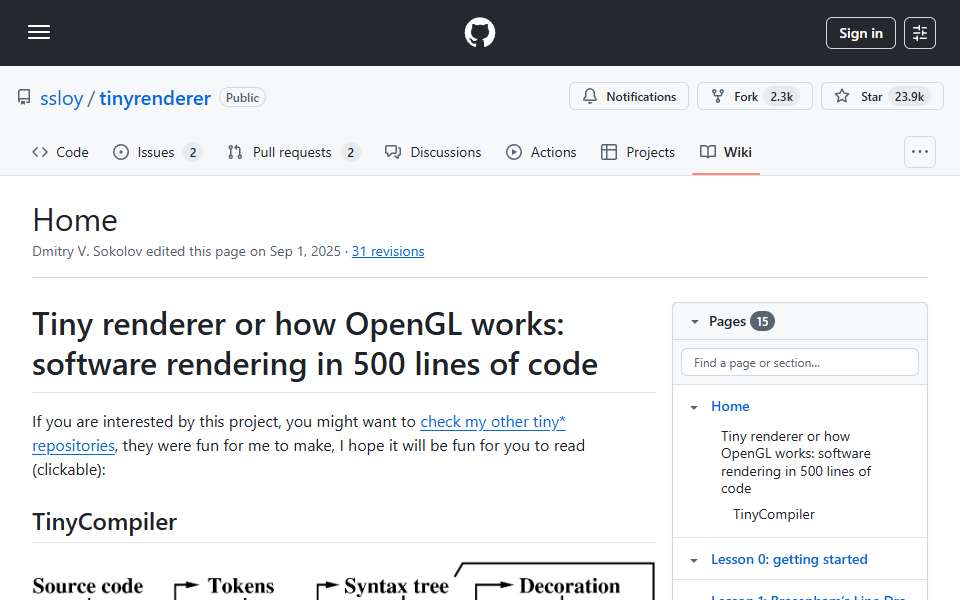Viewport: 960px width, 600px height.
Task: Click the Wiki book icon
Action: (708, 152)
